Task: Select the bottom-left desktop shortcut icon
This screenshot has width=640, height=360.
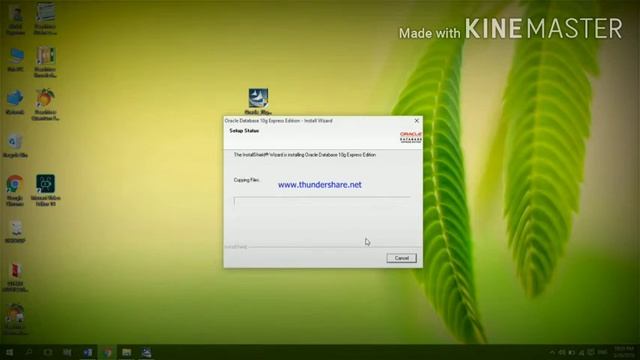Action: click(15, 319)
